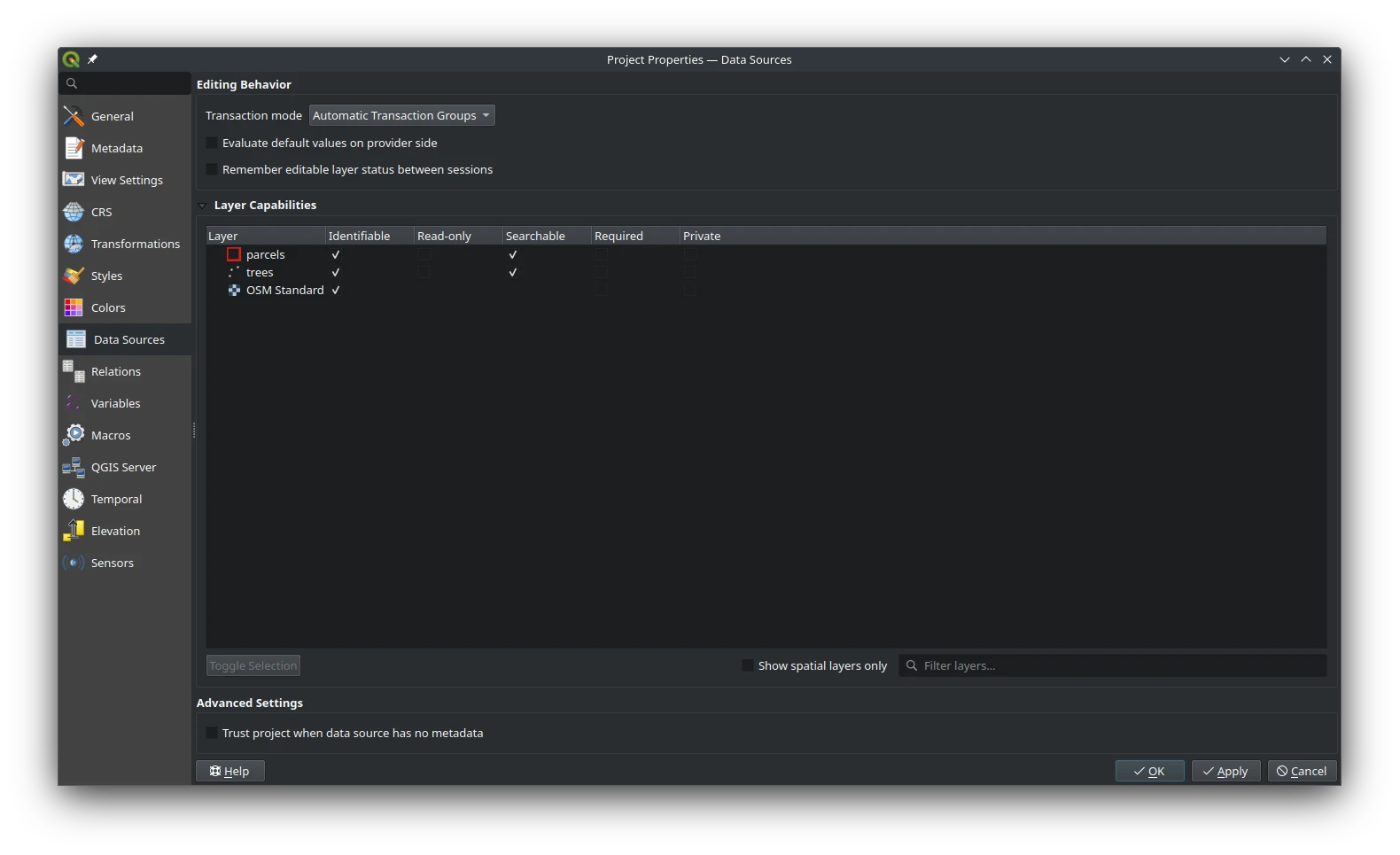Open the View Settings icon
The image size is (1400, 855).
(74, 180)
